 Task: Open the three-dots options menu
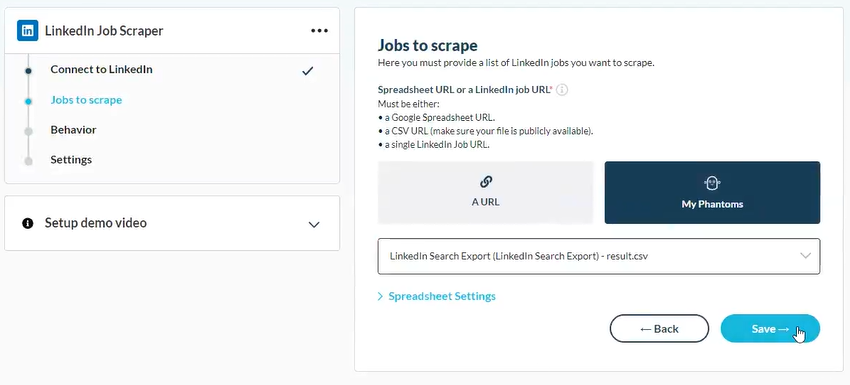point(319,31)
